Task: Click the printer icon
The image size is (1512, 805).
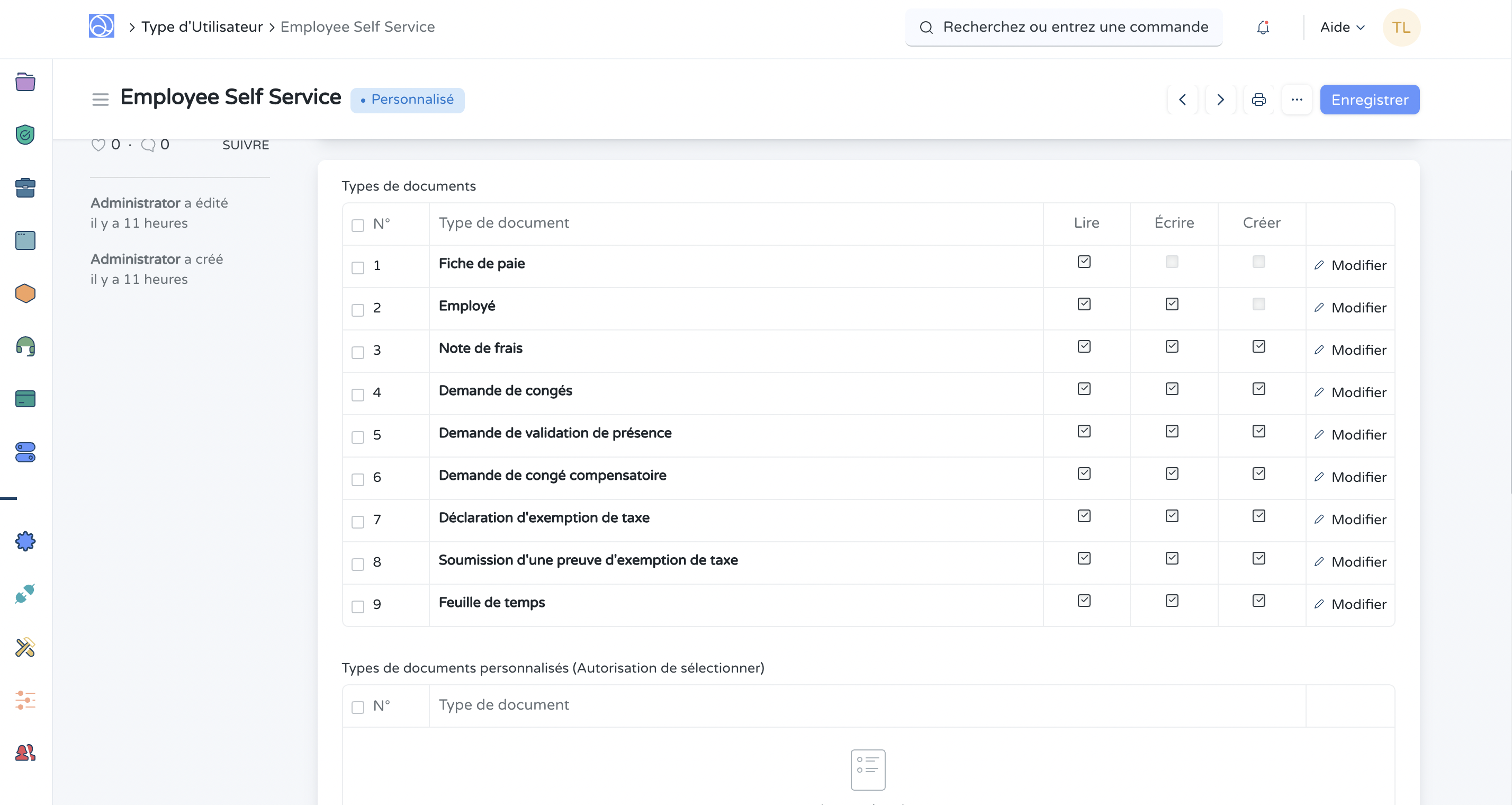Action: click(x=1258, y=100)
